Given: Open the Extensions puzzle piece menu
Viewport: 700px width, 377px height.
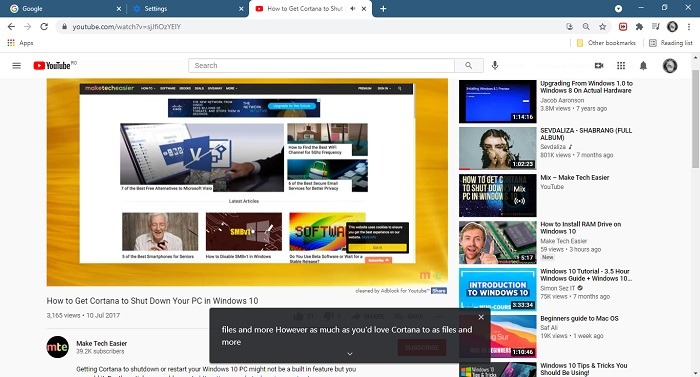Looking at the screenshot, I should [639, 27].
